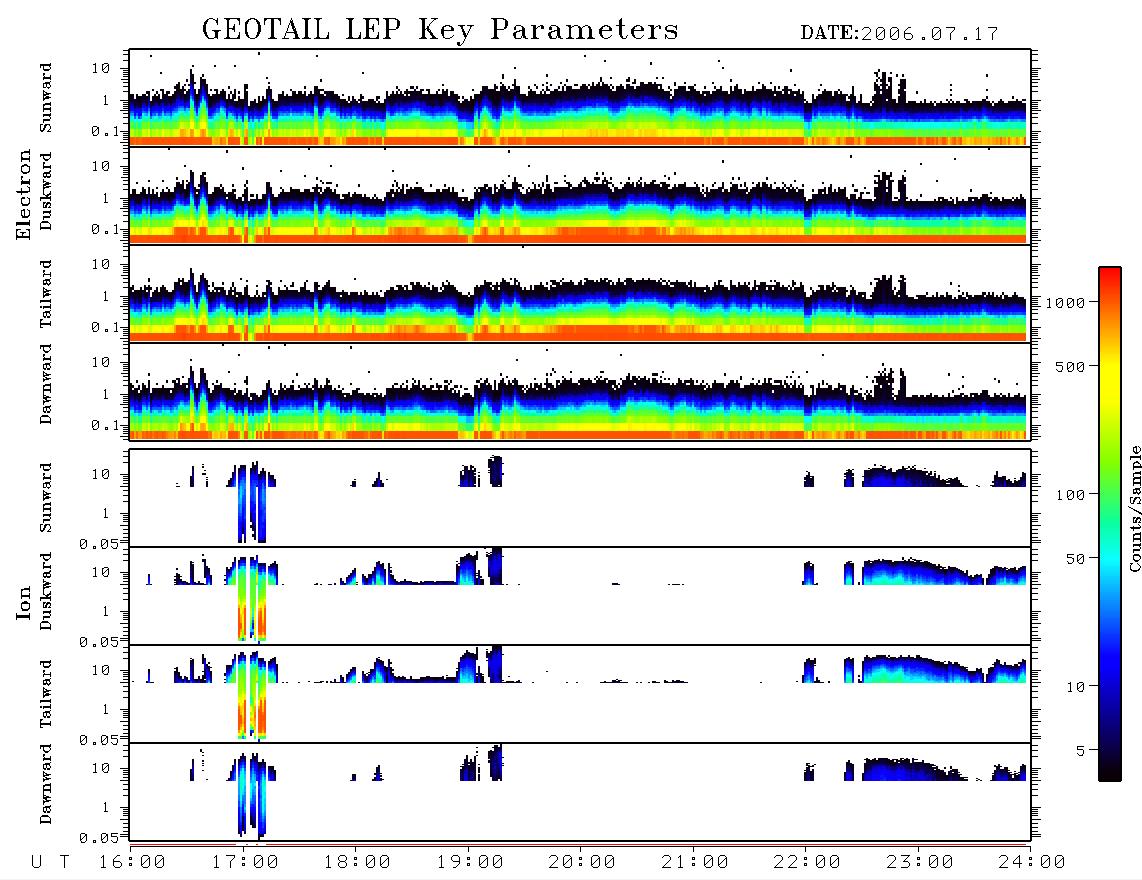The height and width of the screenshot is (880, 1142).
Task: Click the colorbar tick labeled 10
Action: coord(1075,687)
